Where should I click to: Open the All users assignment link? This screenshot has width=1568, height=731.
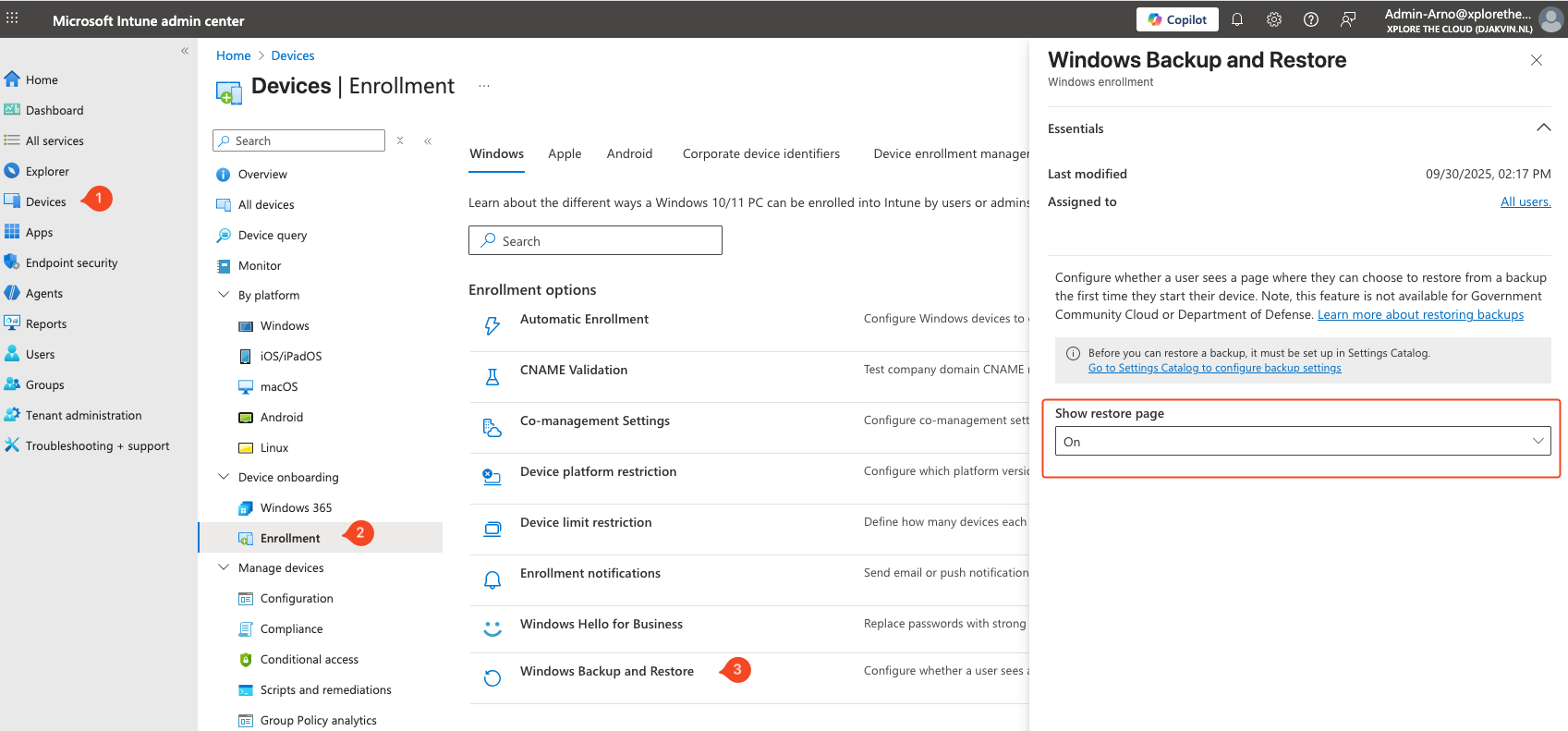(1525, 201)
